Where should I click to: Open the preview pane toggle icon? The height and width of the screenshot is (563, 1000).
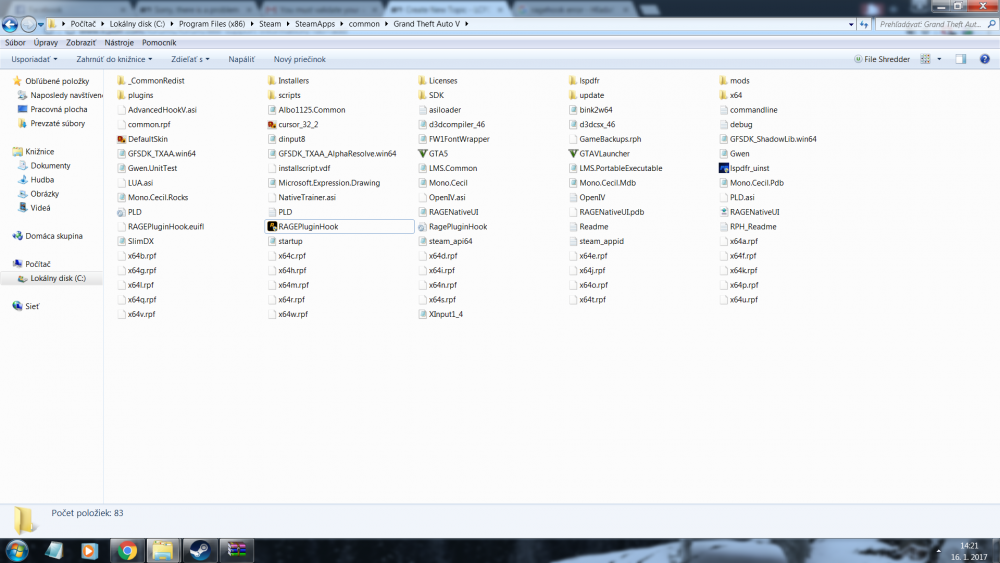(x=960, y=59)
